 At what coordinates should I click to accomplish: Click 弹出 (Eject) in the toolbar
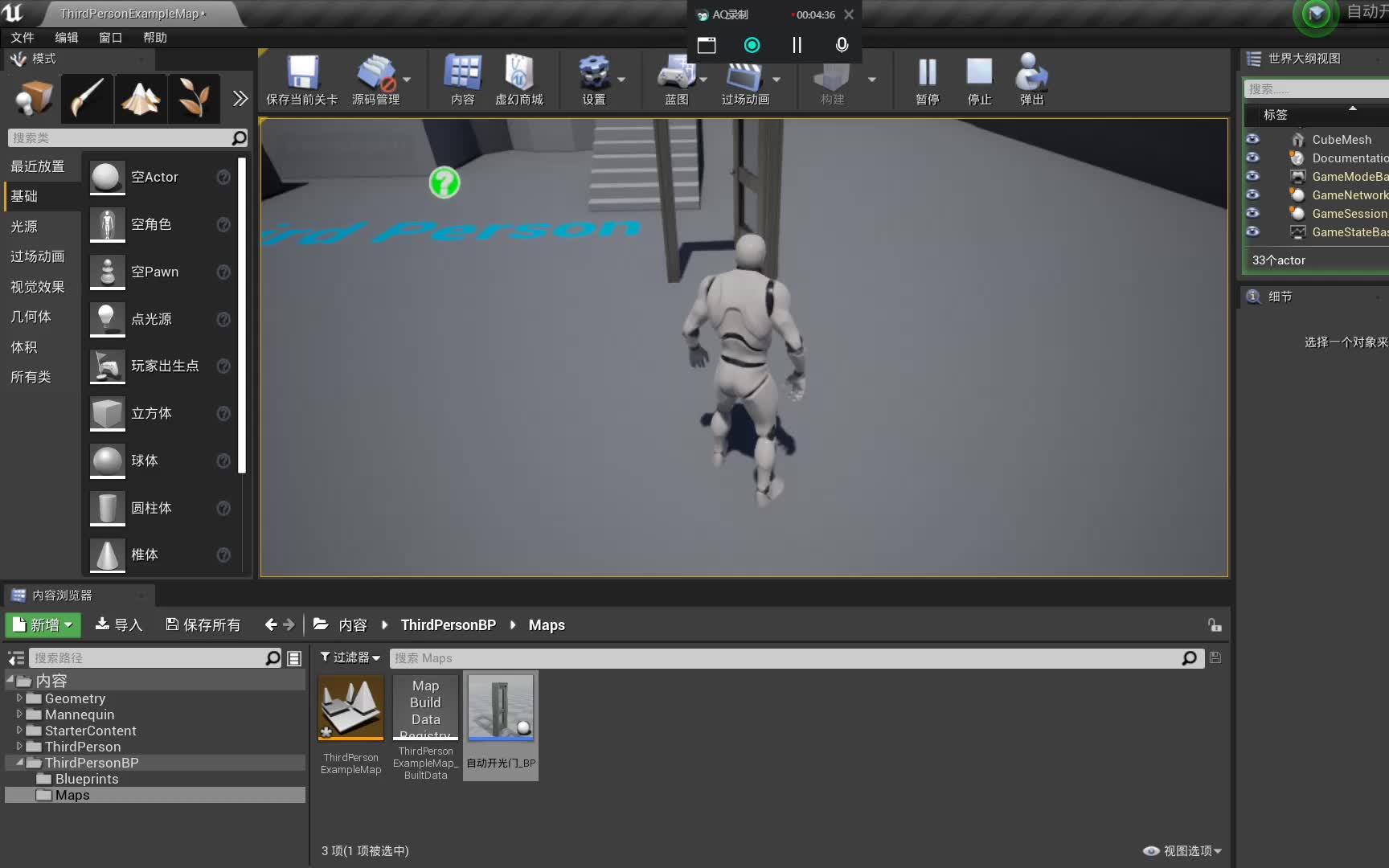1030,80
